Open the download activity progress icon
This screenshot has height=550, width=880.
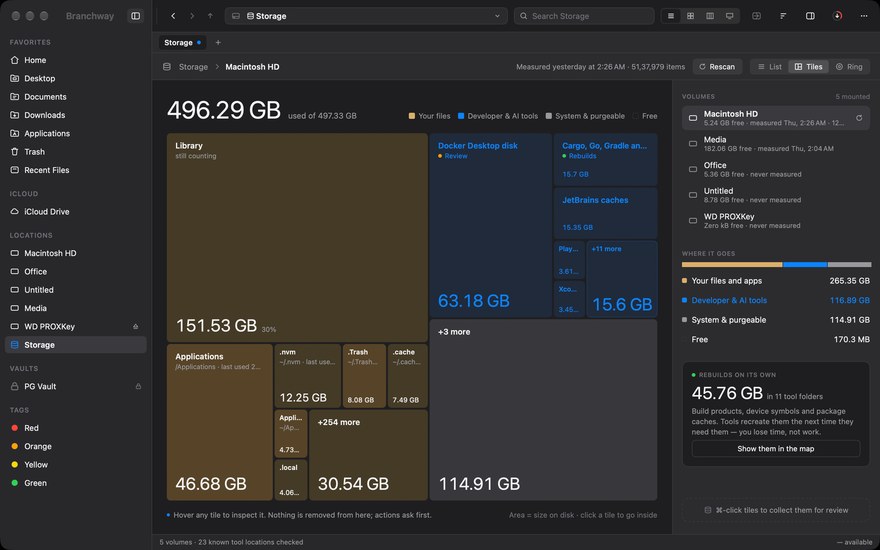click(837, 16)
